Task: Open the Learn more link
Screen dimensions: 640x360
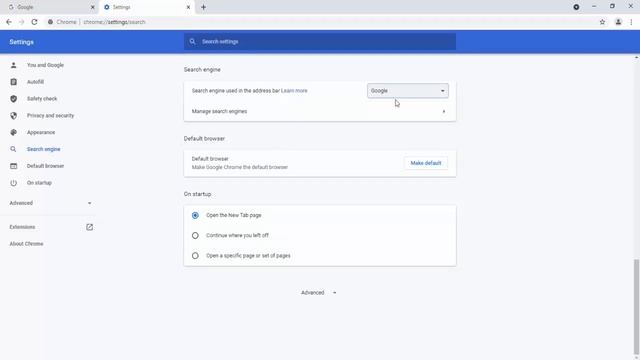Action: [x=294, y=91]
